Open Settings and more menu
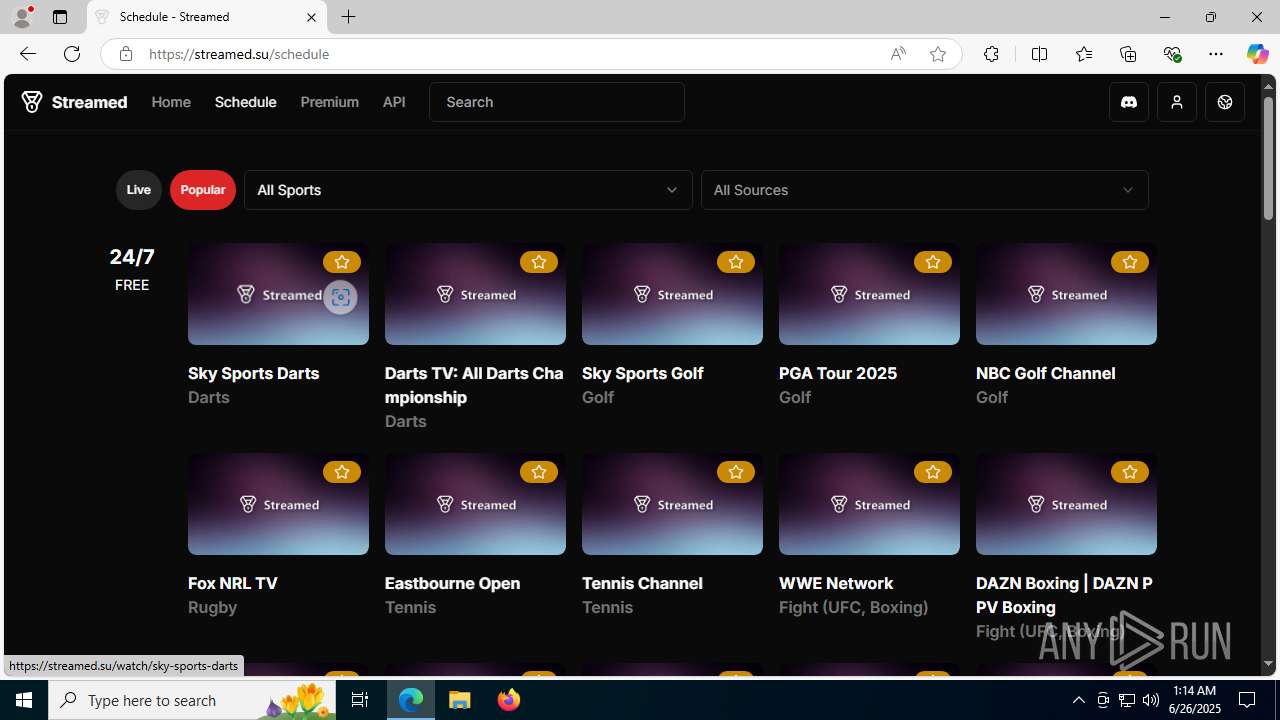 pos(1216,54)
